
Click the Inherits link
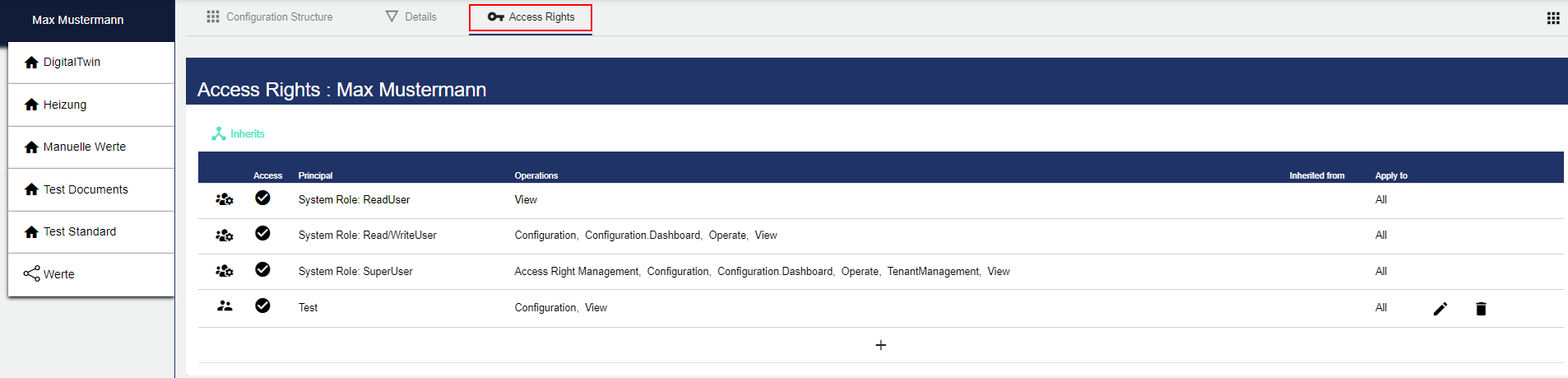(247, 133)
